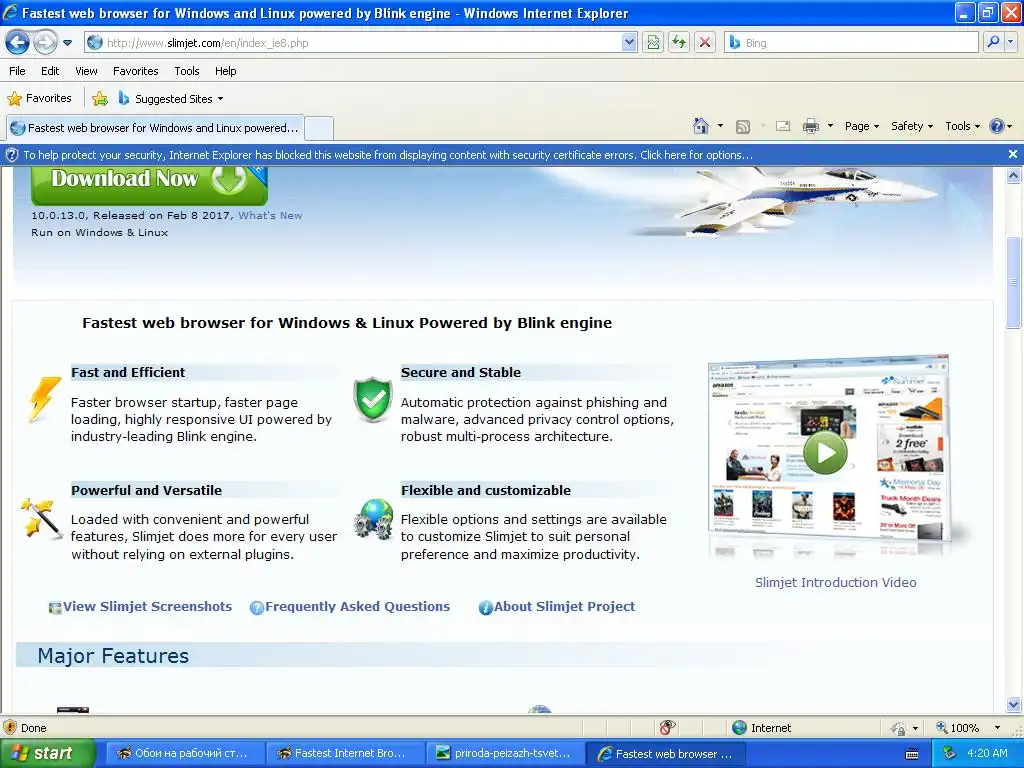The height and width of the screenshot is (768, 1024).
Task: Click the keyboard tray icon
Action: coord(912,754)
